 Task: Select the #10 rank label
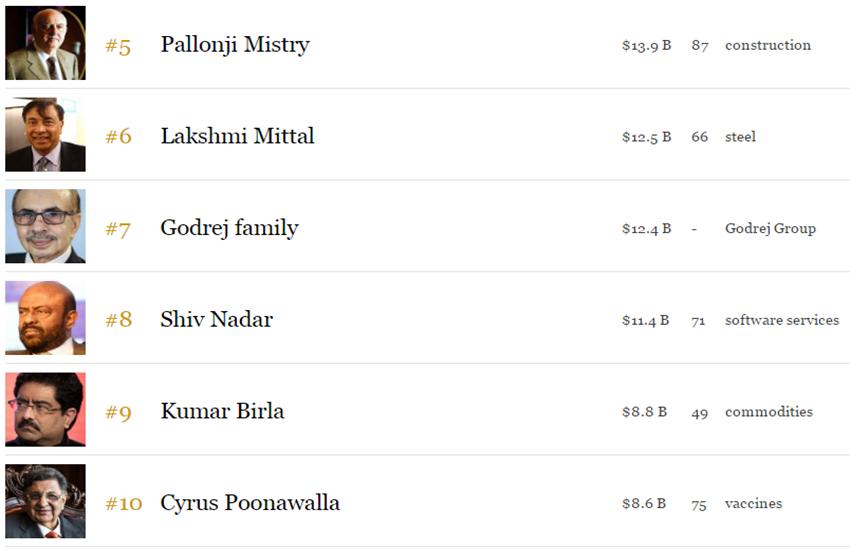coord(124,504)
